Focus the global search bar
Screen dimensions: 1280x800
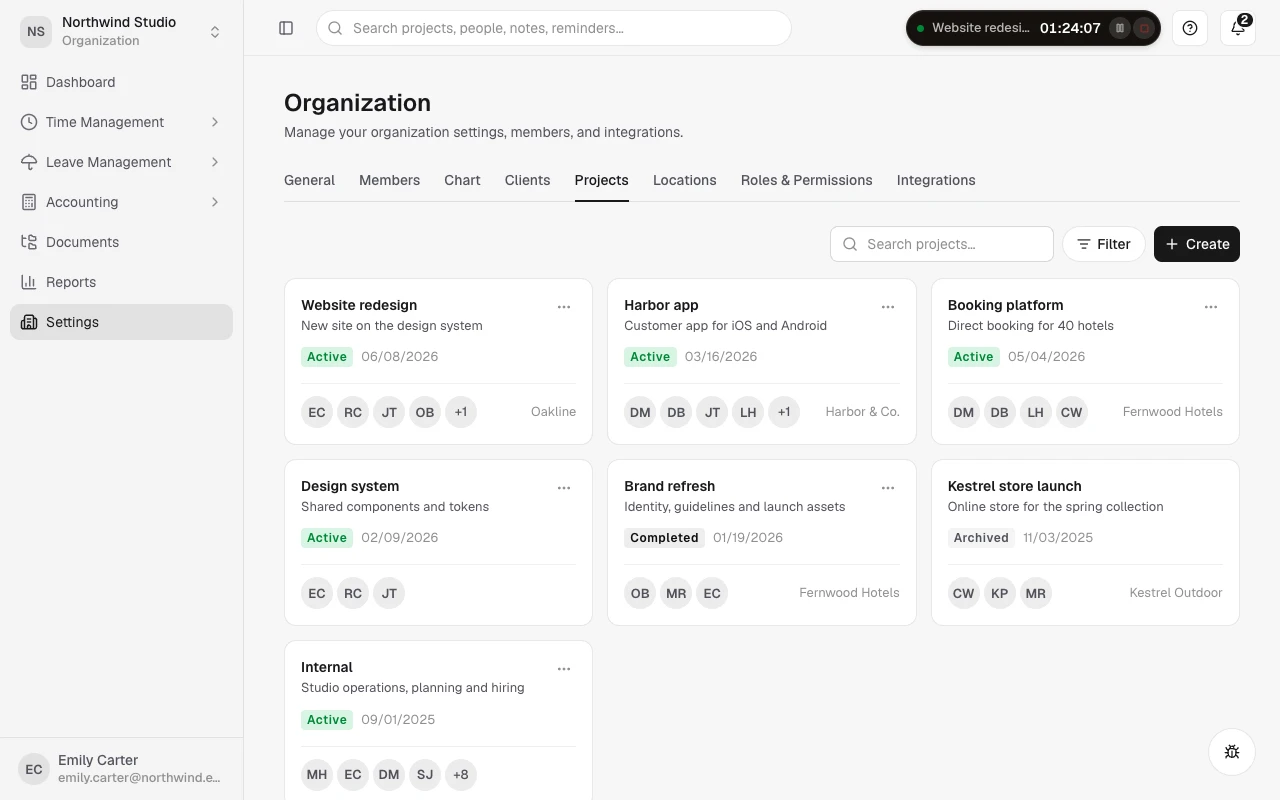(x=554, y=28)
